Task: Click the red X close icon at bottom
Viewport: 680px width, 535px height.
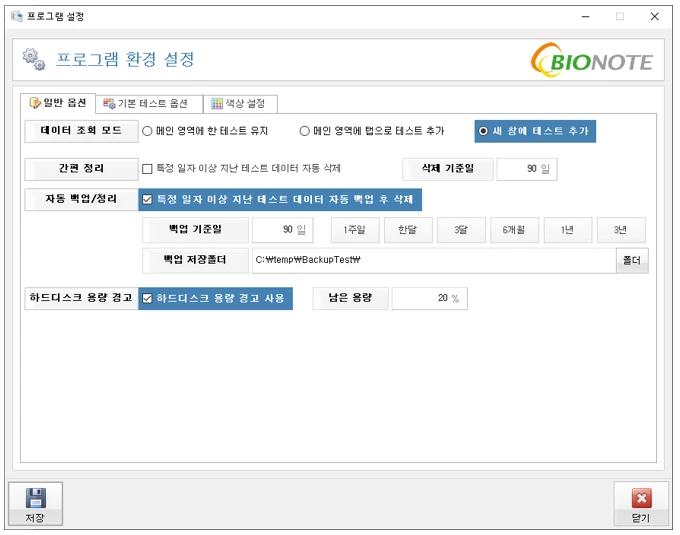Action: tap(641, 498)
